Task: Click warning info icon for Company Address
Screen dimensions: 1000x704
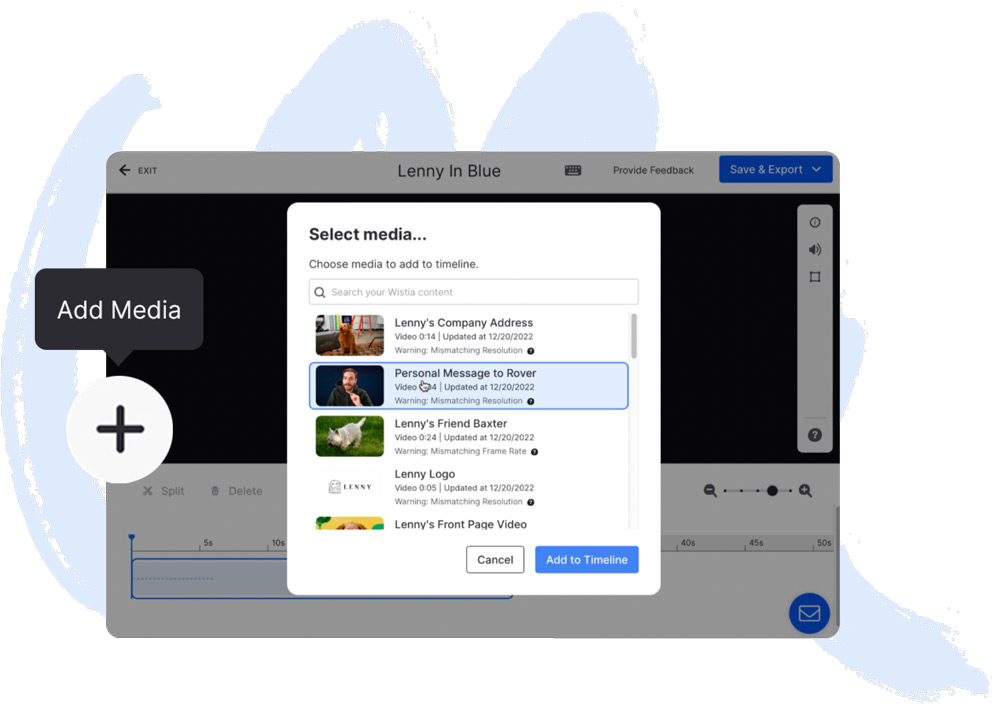Action: pos(531,351)
